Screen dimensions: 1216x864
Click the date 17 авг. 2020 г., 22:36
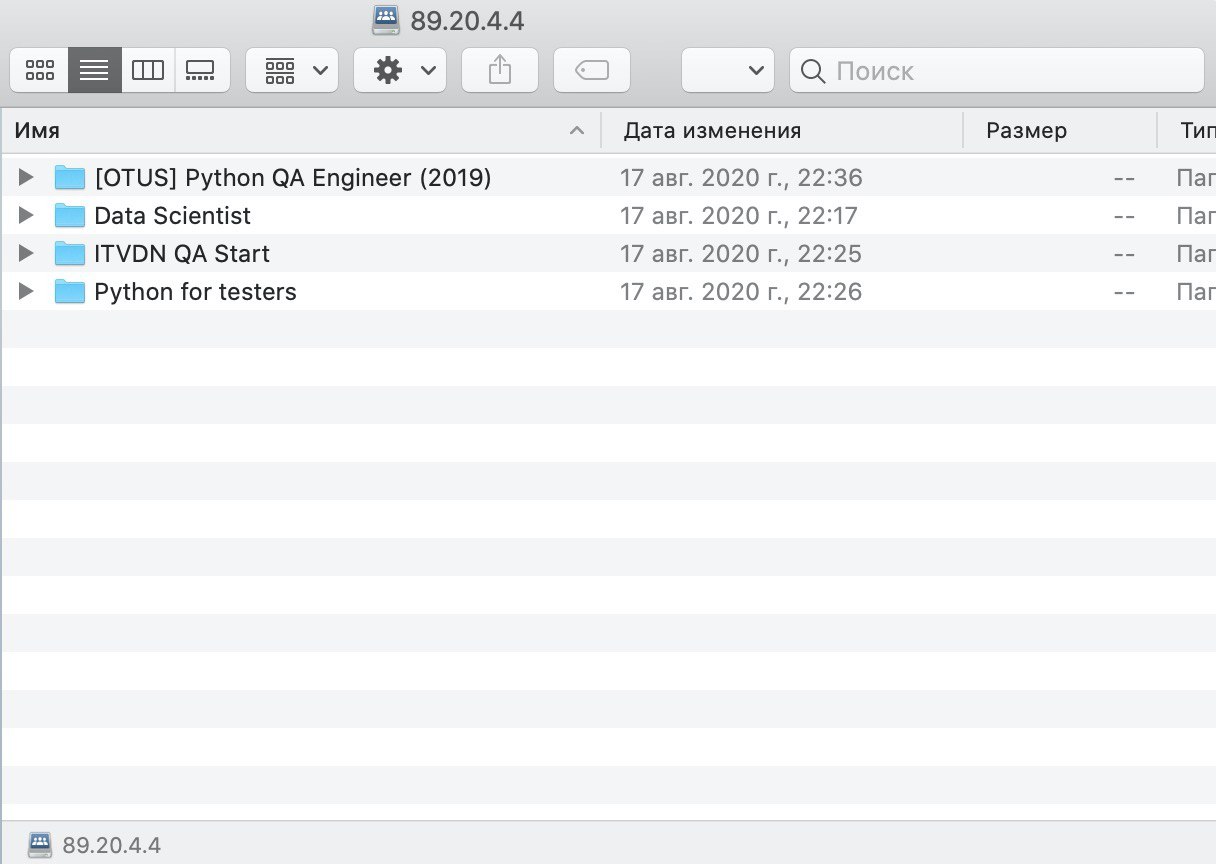click(x=741, y=178)
